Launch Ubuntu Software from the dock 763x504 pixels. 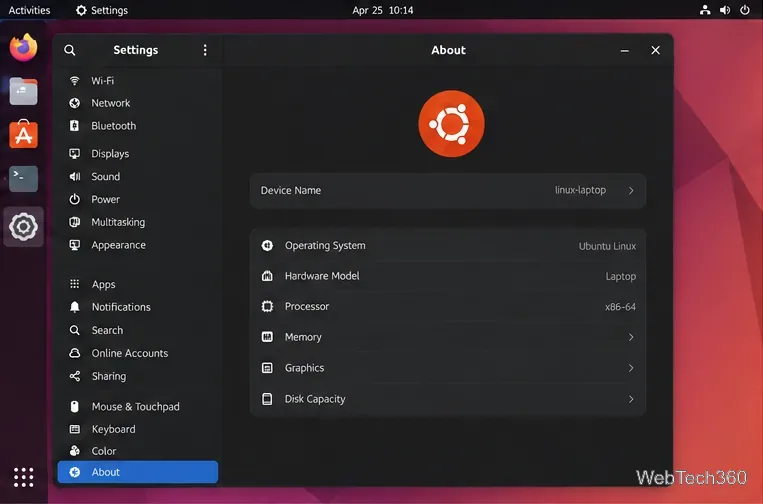point(23,134)
